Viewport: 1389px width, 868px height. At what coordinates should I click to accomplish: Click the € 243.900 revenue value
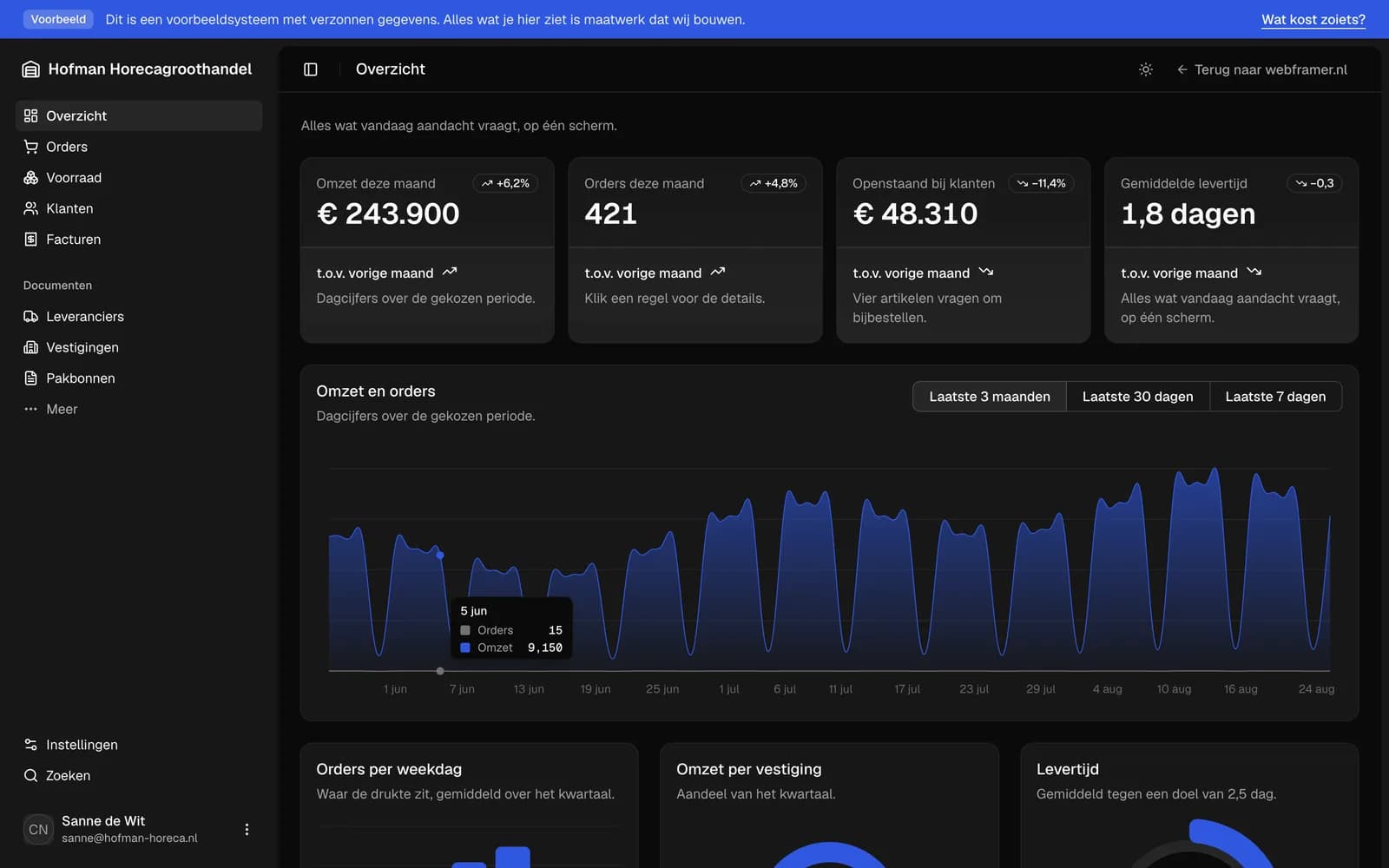point(388,214)
